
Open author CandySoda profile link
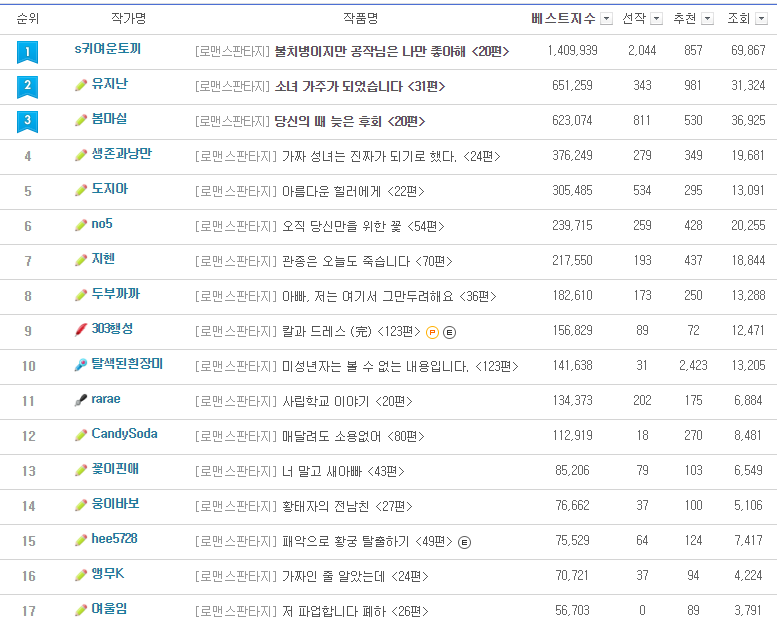(x=124, y=434)
